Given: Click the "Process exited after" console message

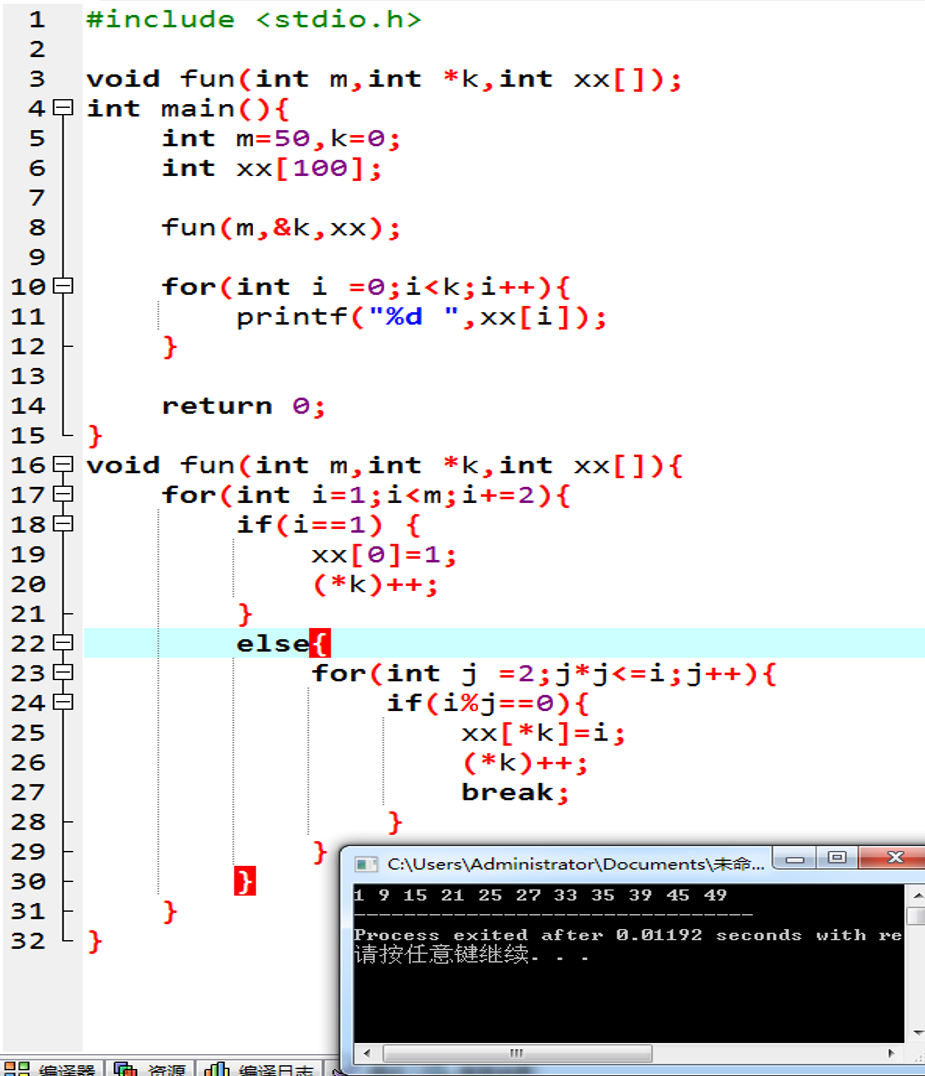Looking at the screenshot, I should (x=478, y=935).
